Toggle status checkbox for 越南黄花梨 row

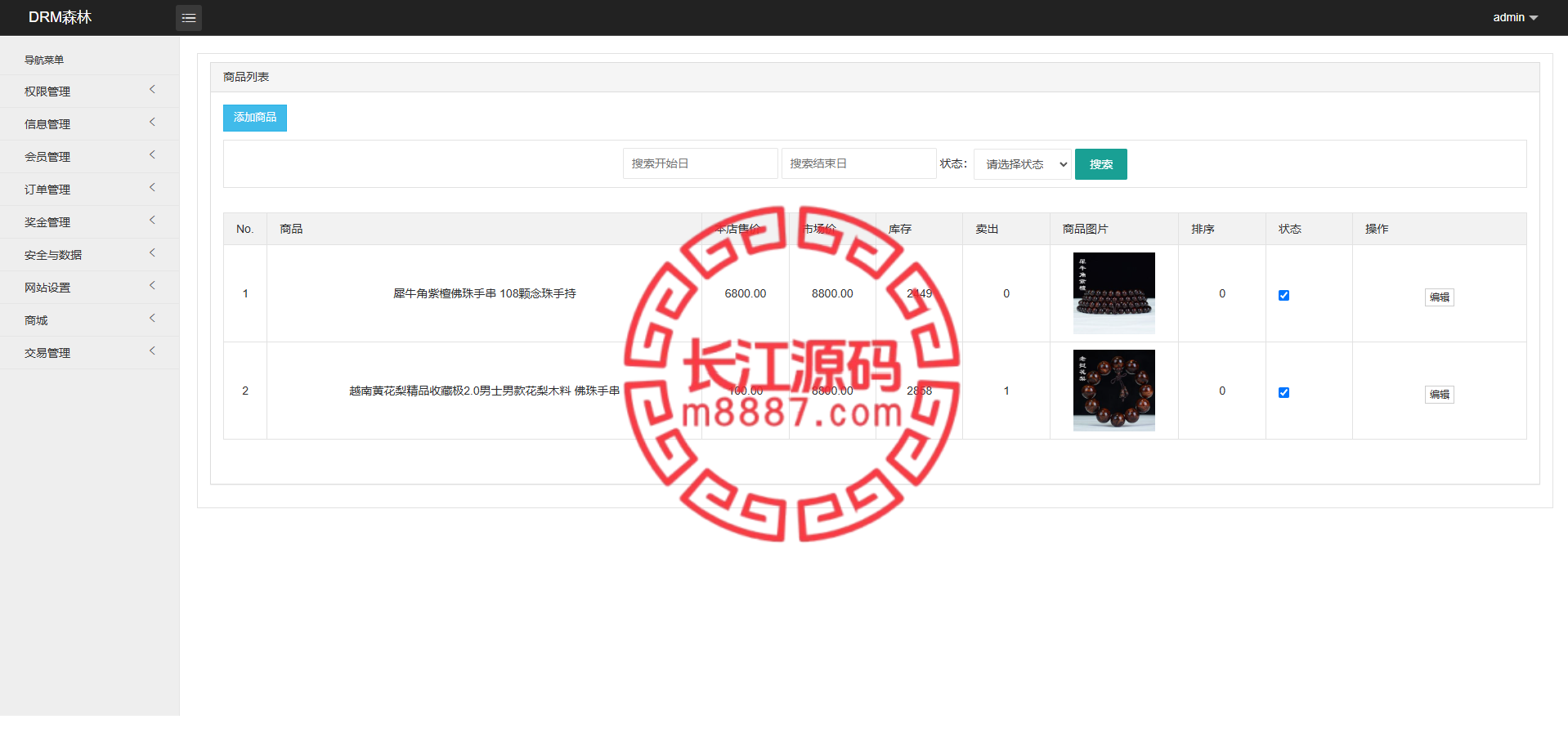click(1284, 393)
